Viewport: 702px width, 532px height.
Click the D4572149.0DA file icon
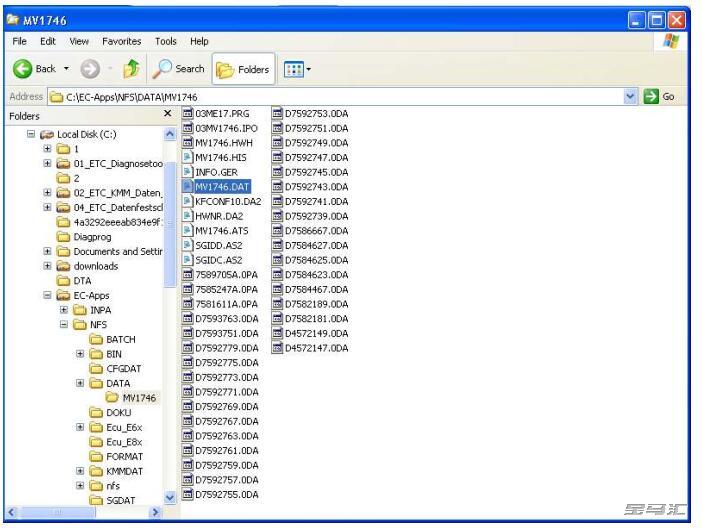pyautogui.click(x=278, y=333)
